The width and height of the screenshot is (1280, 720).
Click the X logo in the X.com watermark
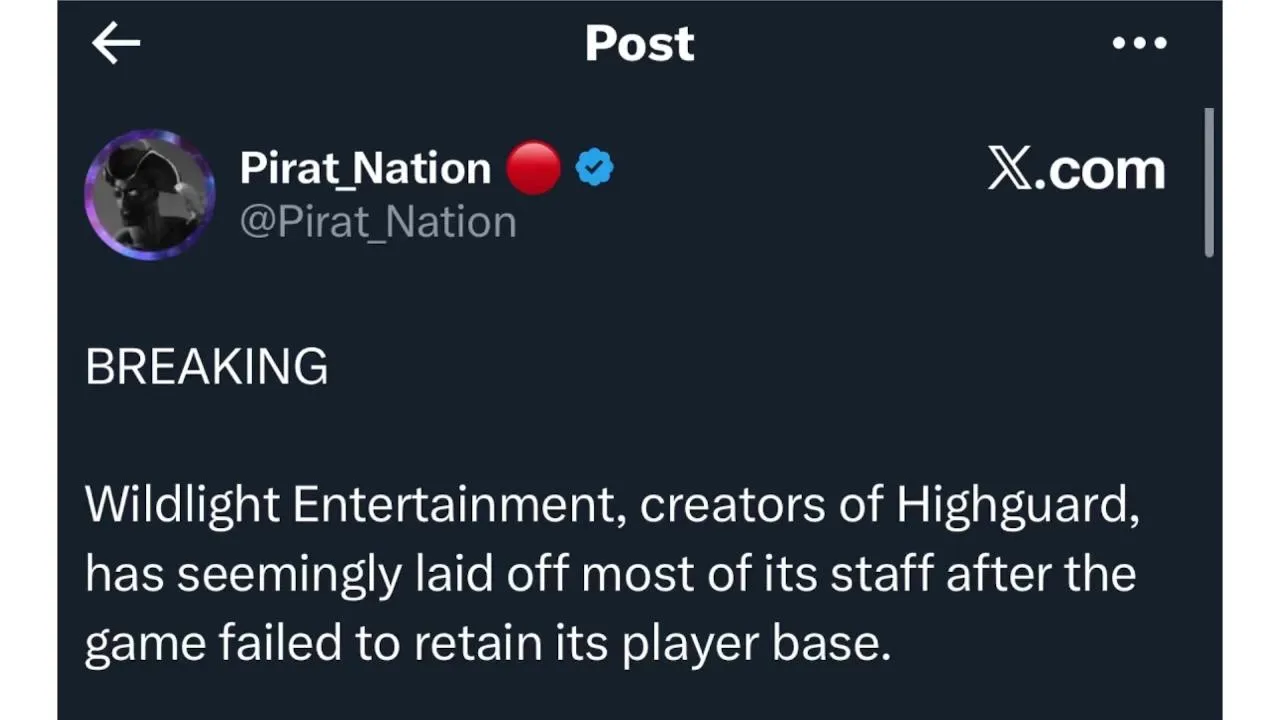(x=1010, y=170)
